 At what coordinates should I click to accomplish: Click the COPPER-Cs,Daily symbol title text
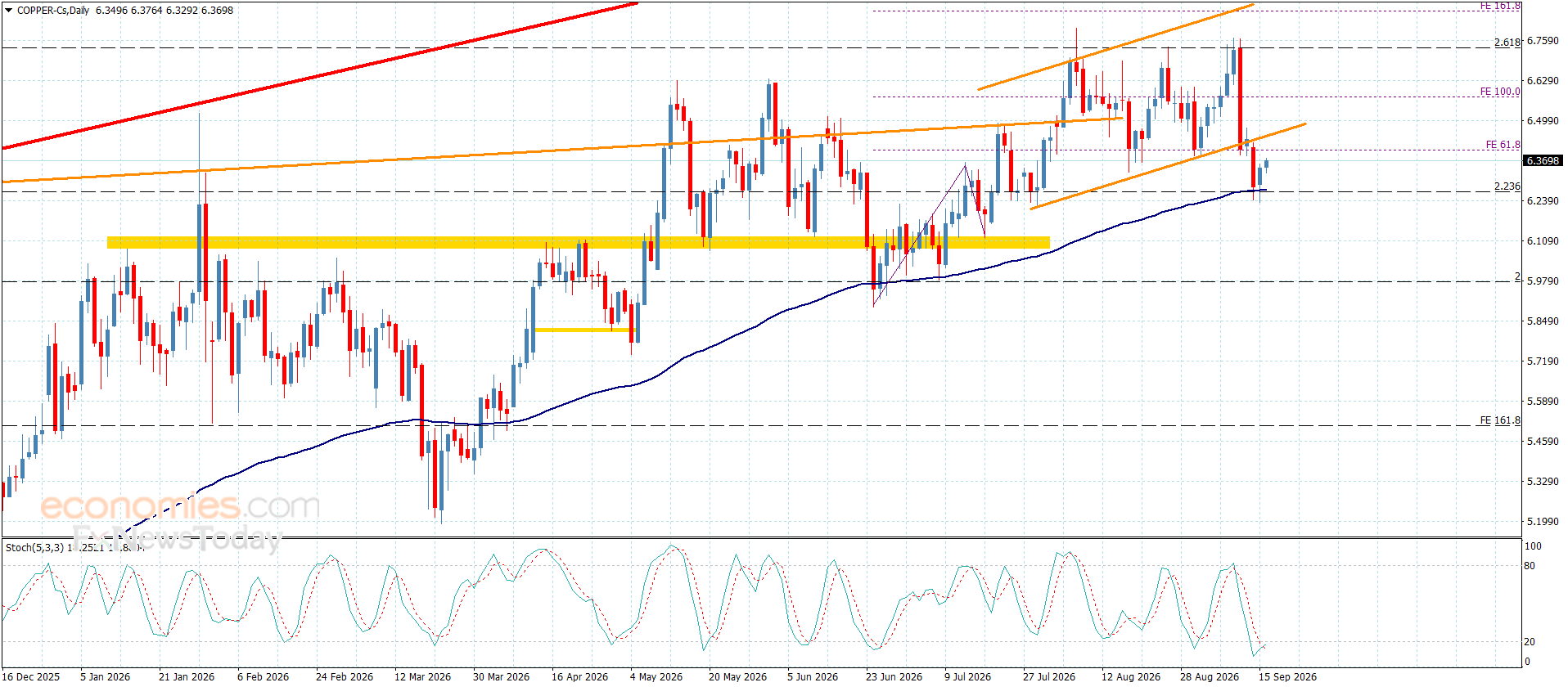(x=53, y=11)
